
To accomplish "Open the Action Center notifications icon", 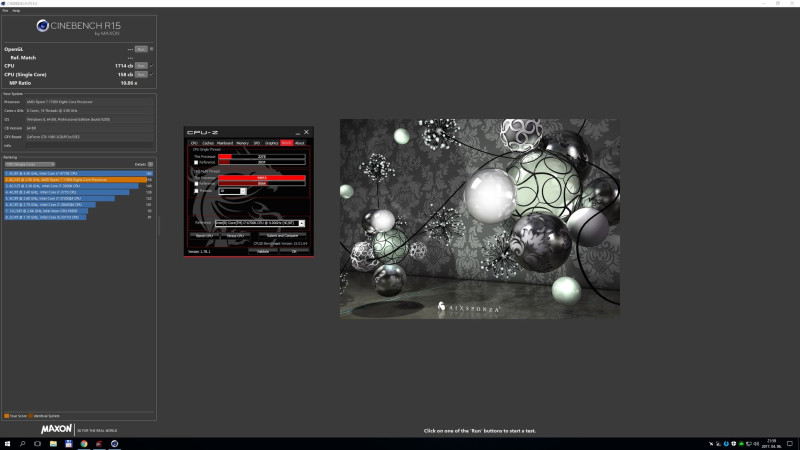I will point(790,444).
